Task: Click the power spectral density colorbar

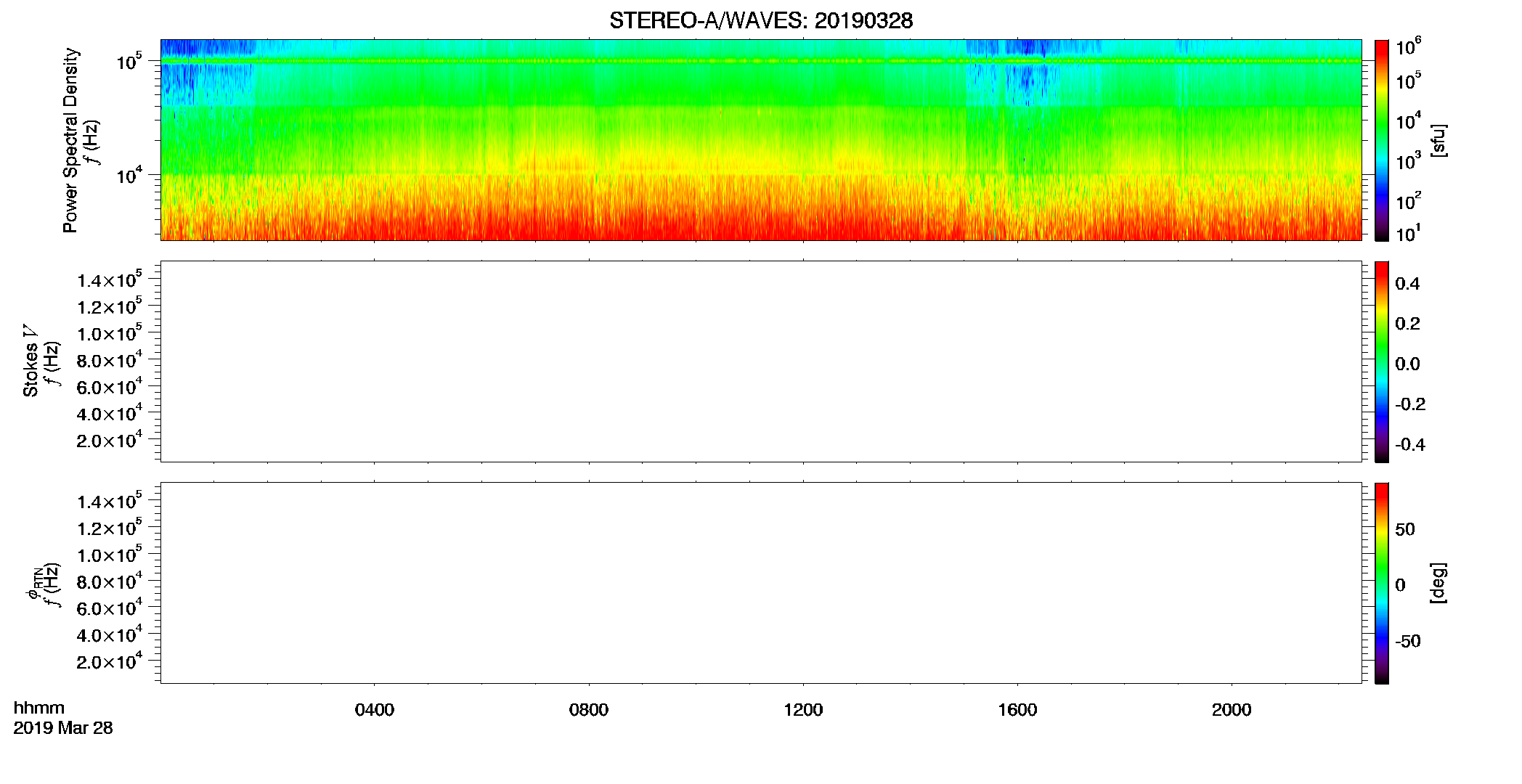Action: pos(1382,140)
